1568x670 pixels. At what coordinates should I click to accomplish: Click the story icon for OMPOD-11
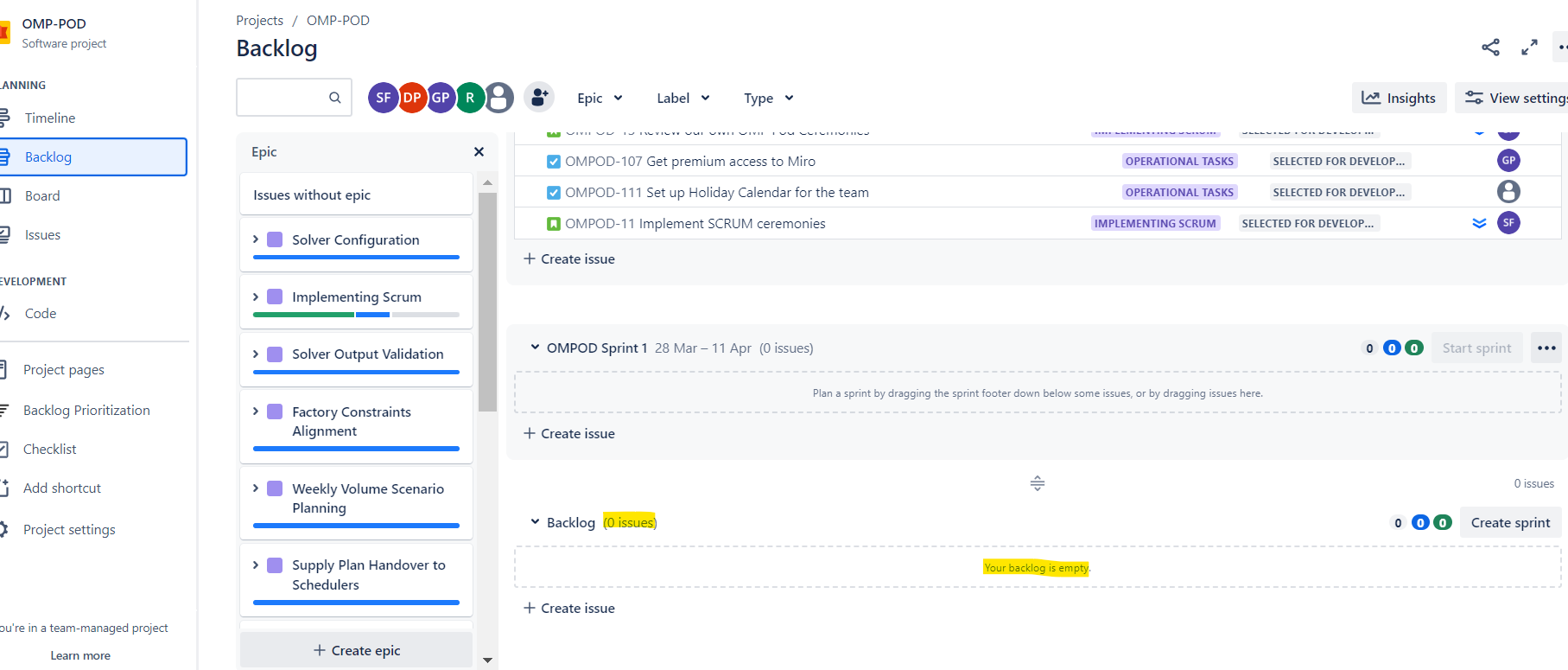pos(554,224)
